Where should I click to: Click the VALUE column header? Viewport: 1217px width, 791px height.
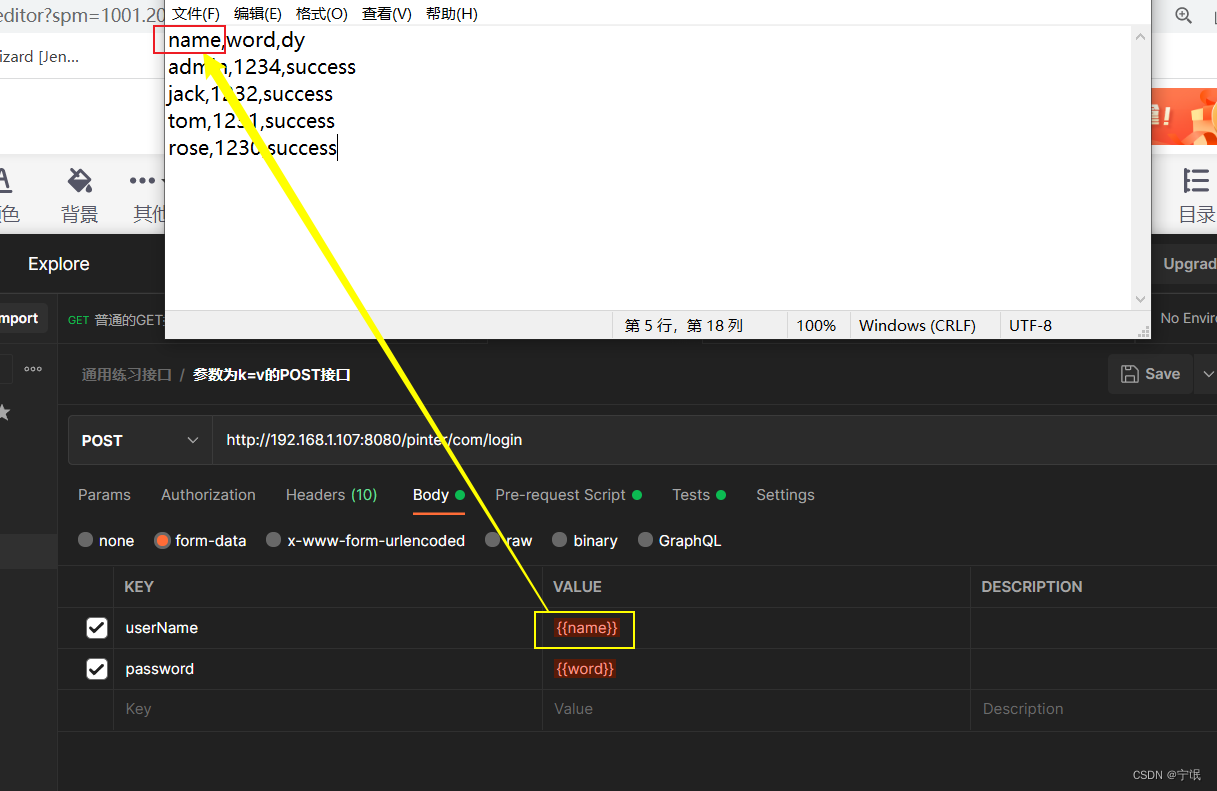(x=578, y=587)
